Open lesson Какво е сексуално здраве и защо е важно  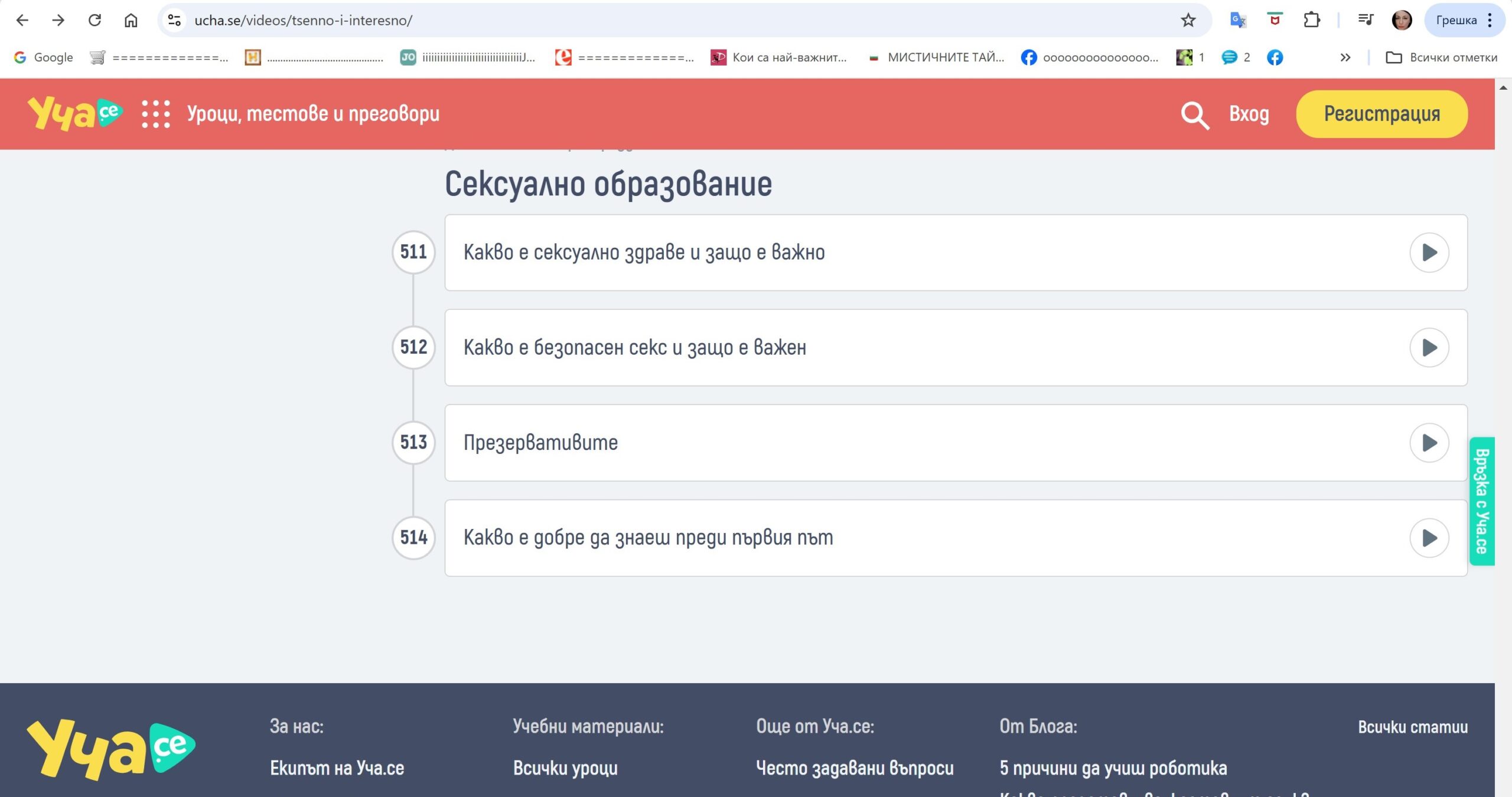pos(644,252)
